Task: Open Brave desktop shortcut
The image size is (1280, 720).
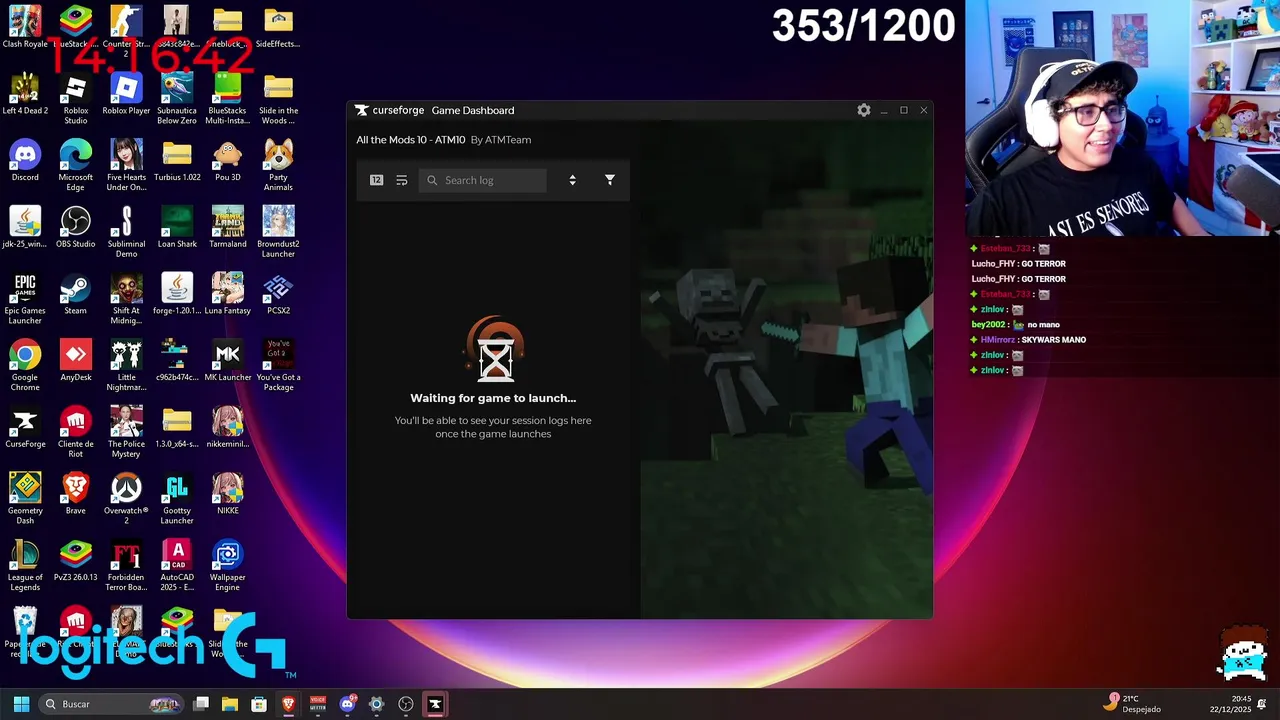Action: (76, 494)
